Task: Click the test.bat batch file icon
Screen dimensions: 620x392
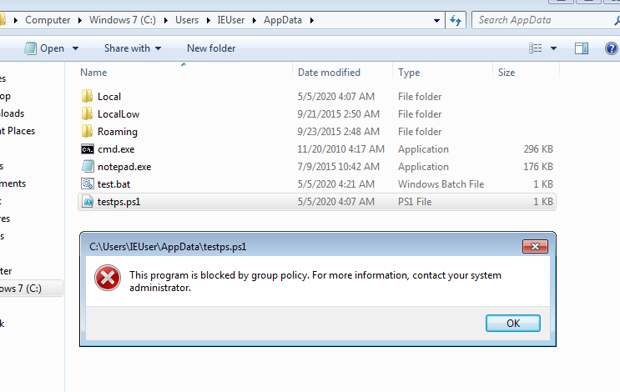Action: tap(87, 184)
